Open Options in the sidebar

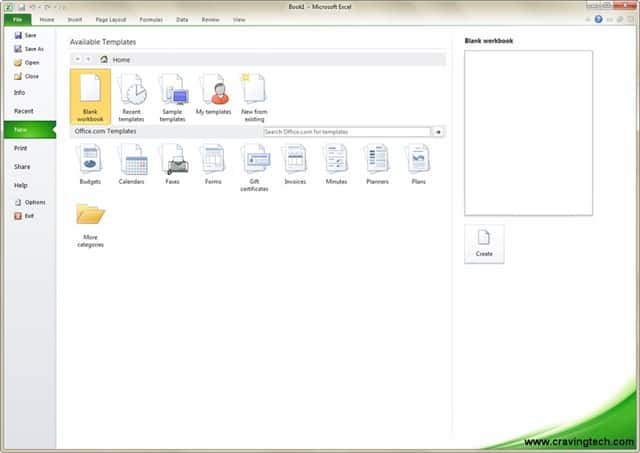click(x=30, y=202)
